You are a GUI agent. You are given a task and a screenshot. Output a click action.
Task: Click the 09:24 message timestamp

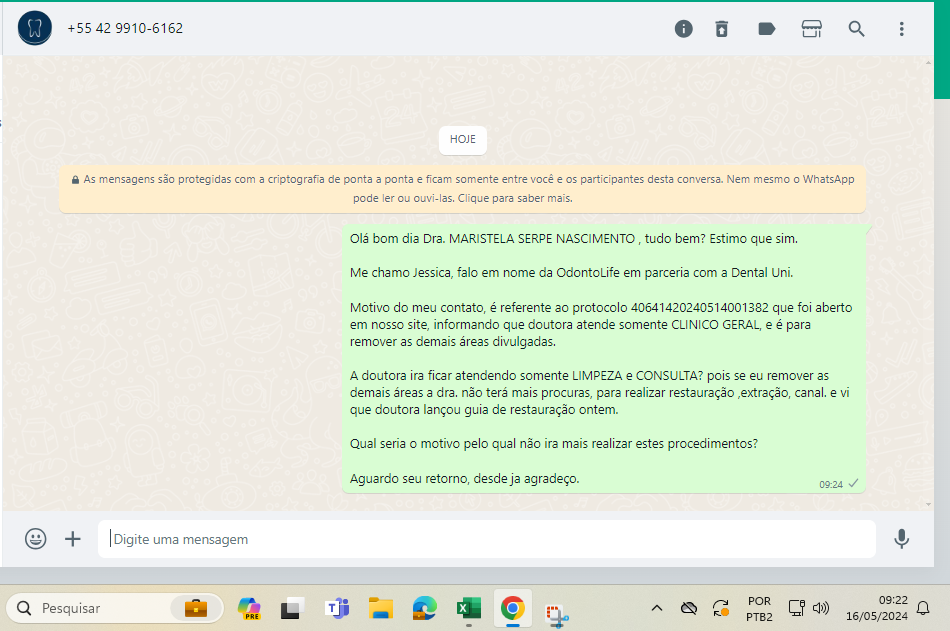point(831,484)
